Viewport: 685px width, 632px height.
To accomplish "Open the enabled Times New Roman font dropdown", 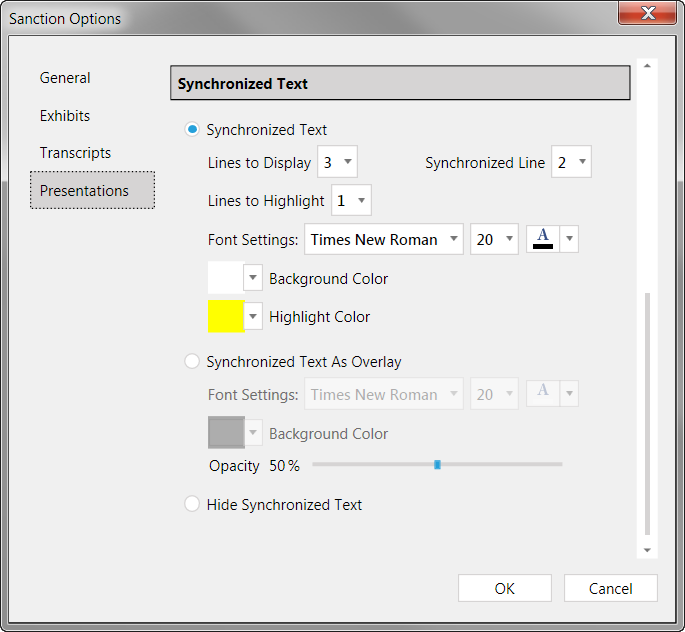I will pyautogui.click(x=384, y=239).
